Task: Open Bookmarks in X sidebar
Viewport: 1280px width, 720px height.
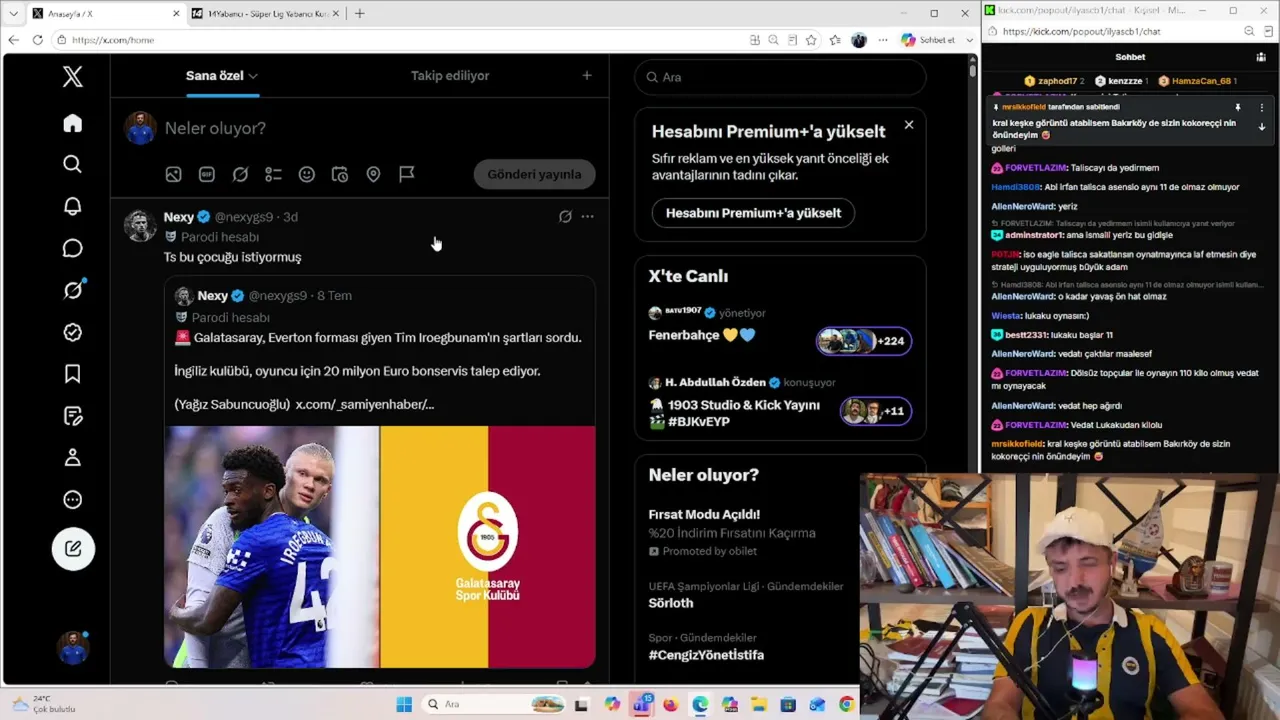Action: (x=73, y=374)
